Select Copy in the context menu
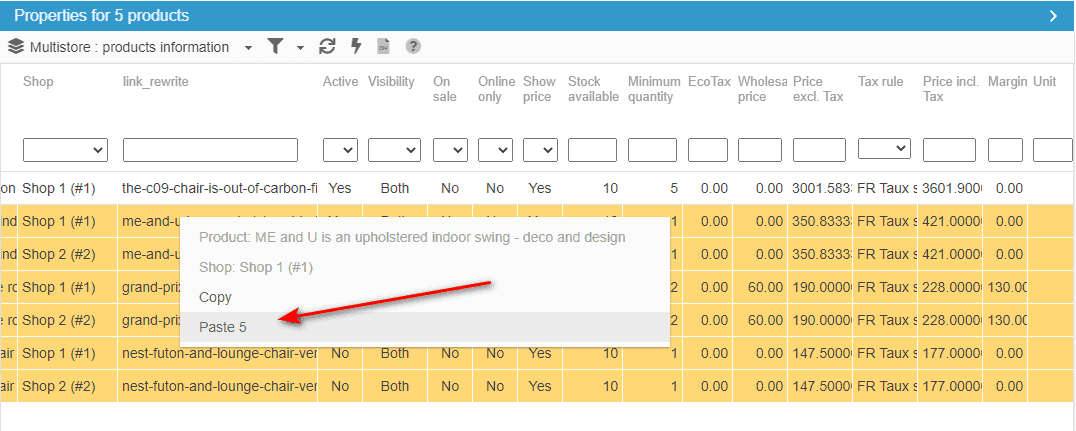Viewport: 1076px width, 431px height. click(215, 297)
